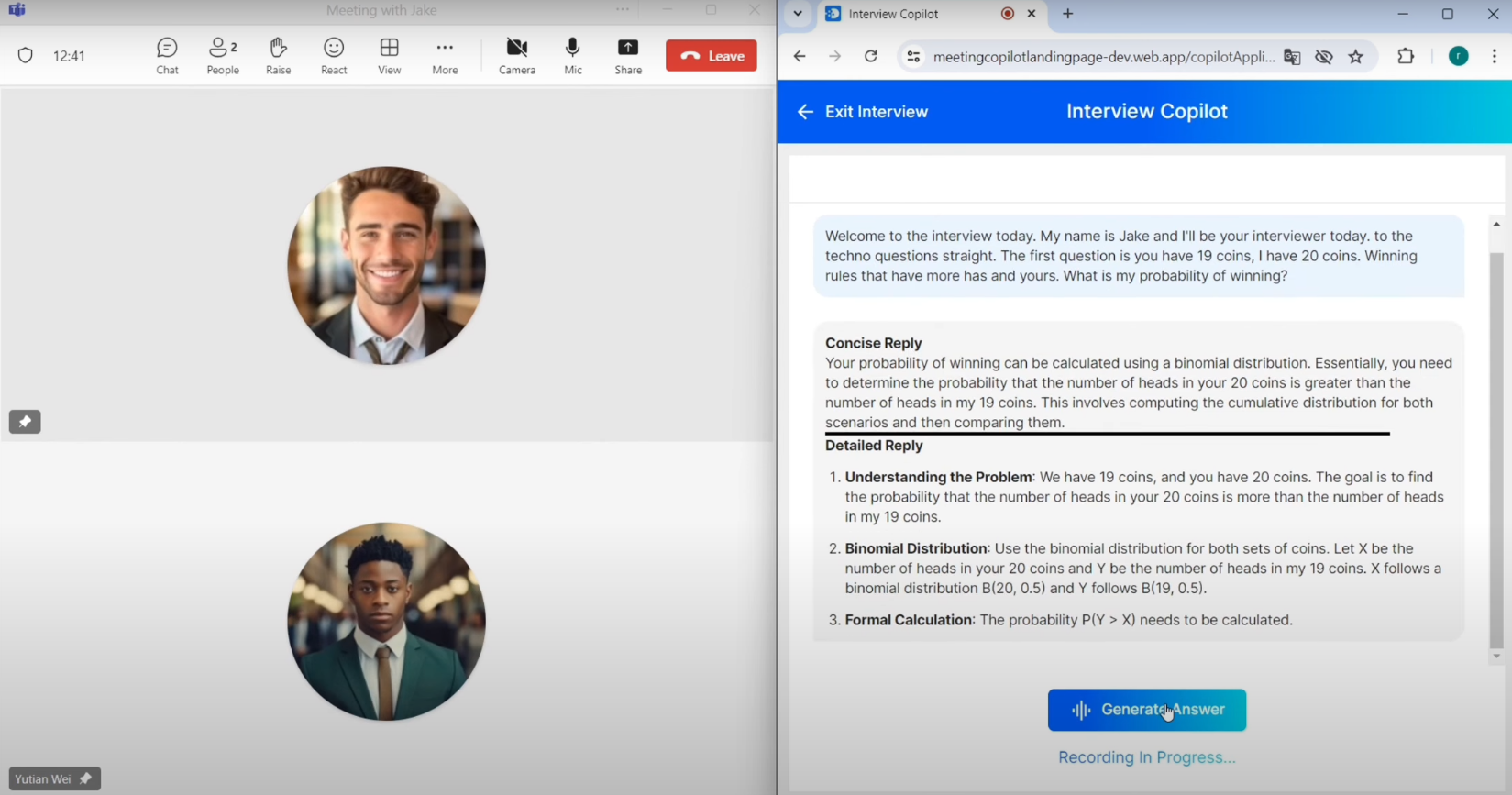
Task: Open React emoji menu in Teams
Action: [334, 56]
